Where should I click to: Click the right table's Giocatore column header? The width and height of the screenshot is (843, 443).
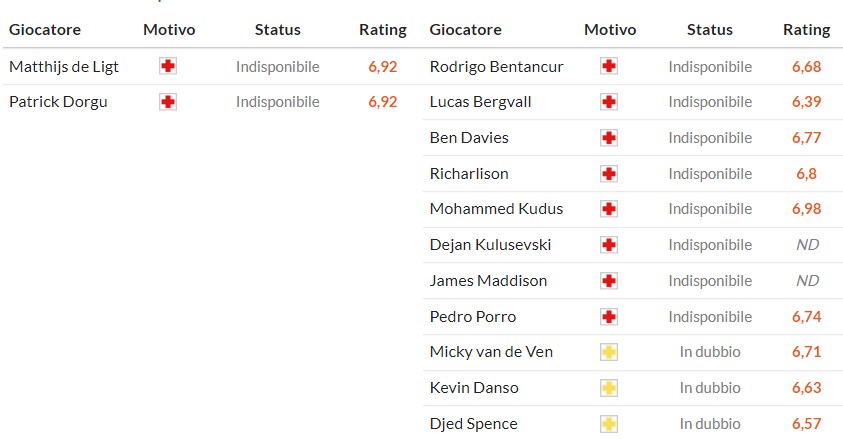pos(465,30)
